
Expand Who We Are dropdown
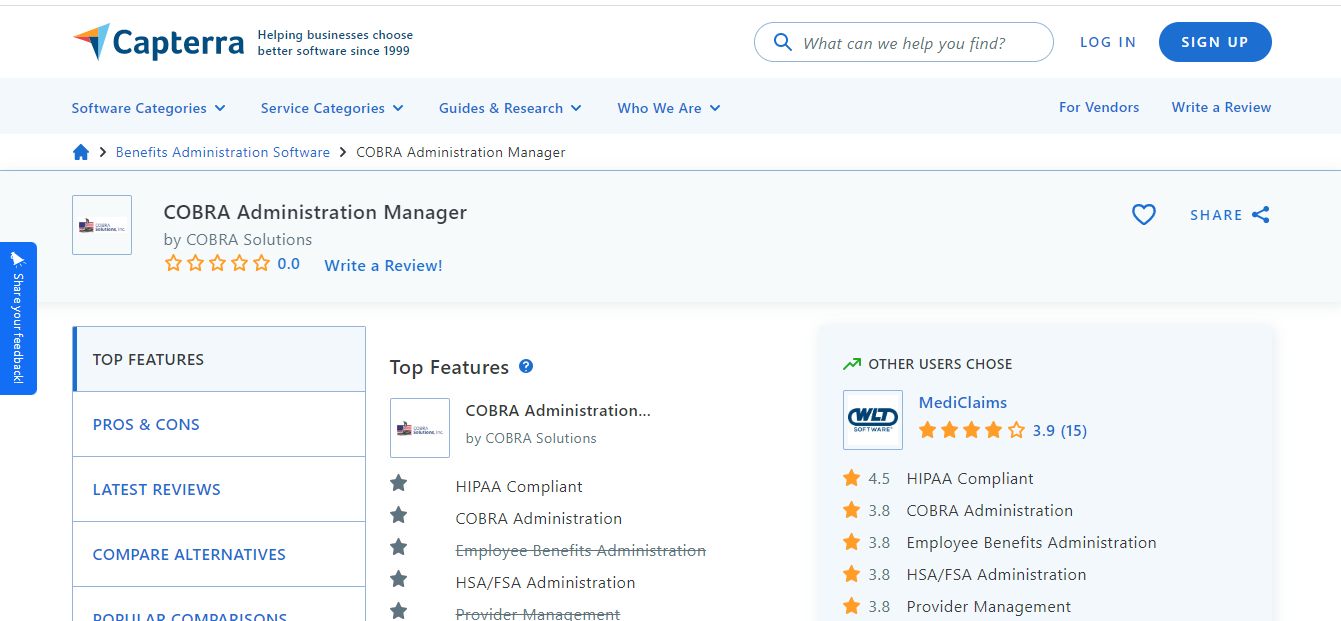pyautogui.click(x=669, y=108)
